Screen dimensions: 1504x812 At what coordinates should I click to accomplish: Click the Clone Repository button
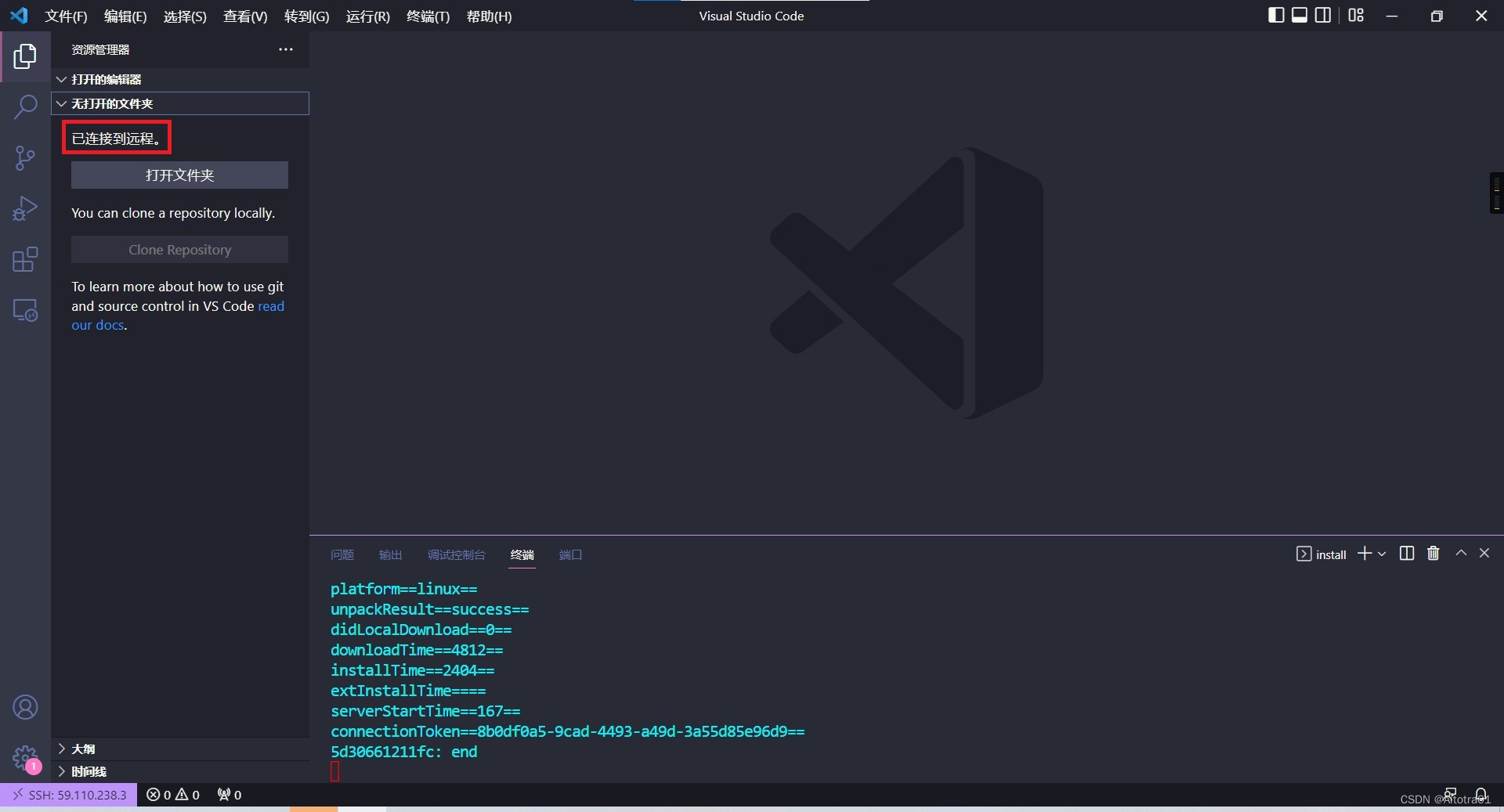(179, 250)
